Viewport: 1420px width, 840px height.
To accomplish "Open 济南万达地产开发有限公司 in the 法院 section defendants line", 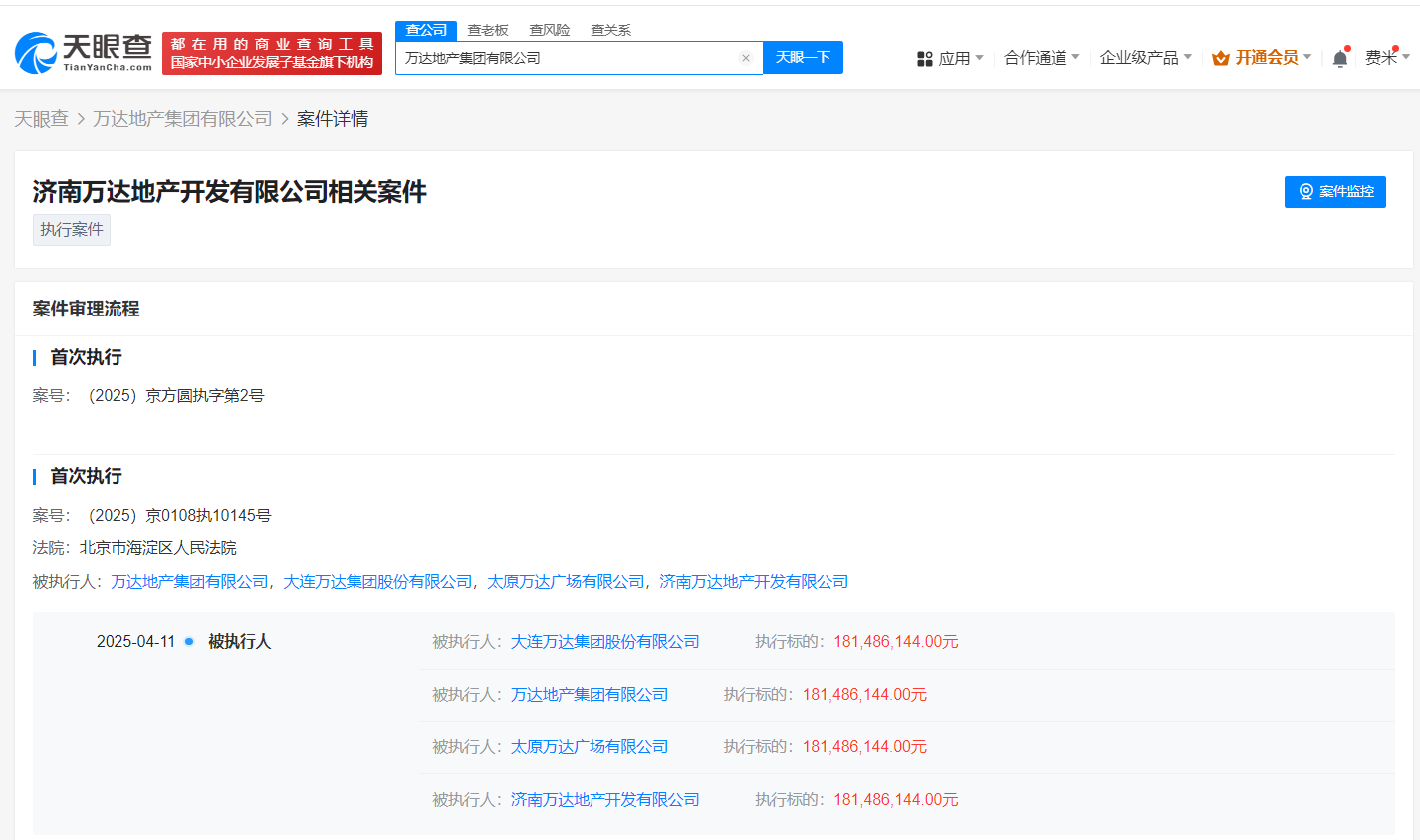I will click(x=754, y=582).
